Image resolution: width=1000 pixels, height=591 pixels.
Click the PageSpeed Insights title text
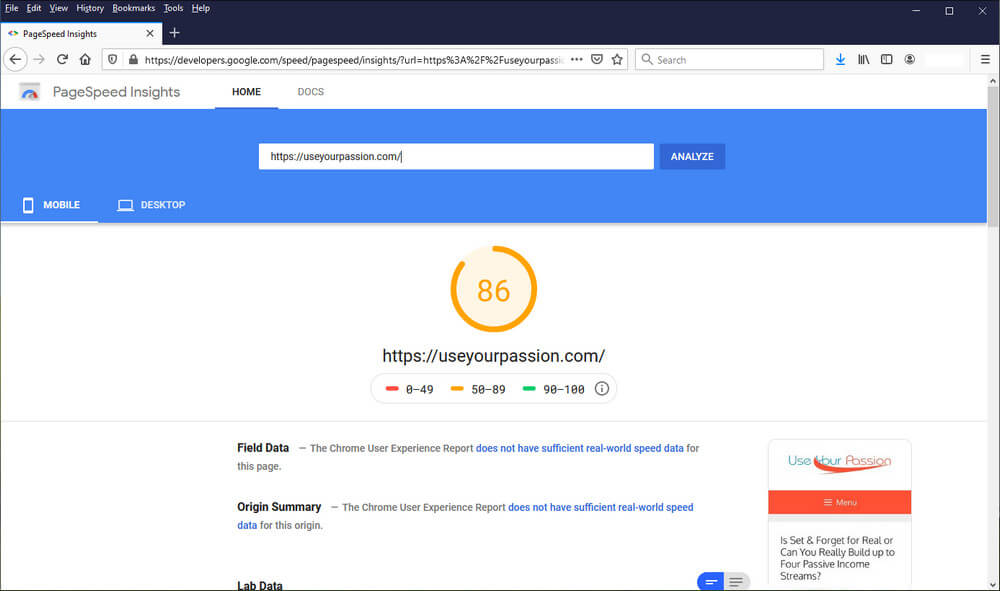pos(116,92)
